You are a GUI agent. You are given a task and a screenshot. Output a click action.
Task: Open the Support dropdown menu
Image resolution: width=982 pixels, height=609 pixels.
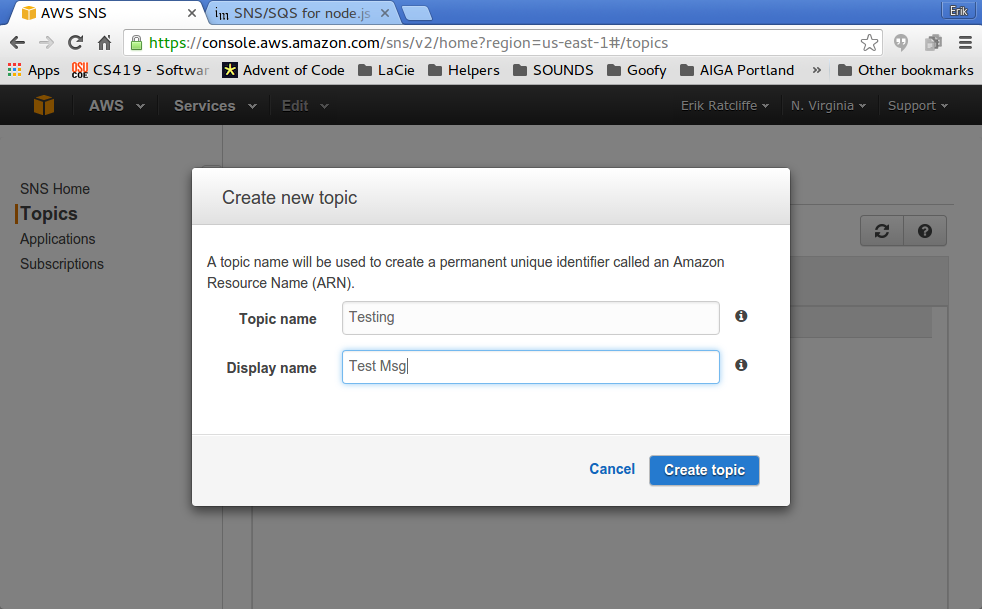(x=917, y=105)
